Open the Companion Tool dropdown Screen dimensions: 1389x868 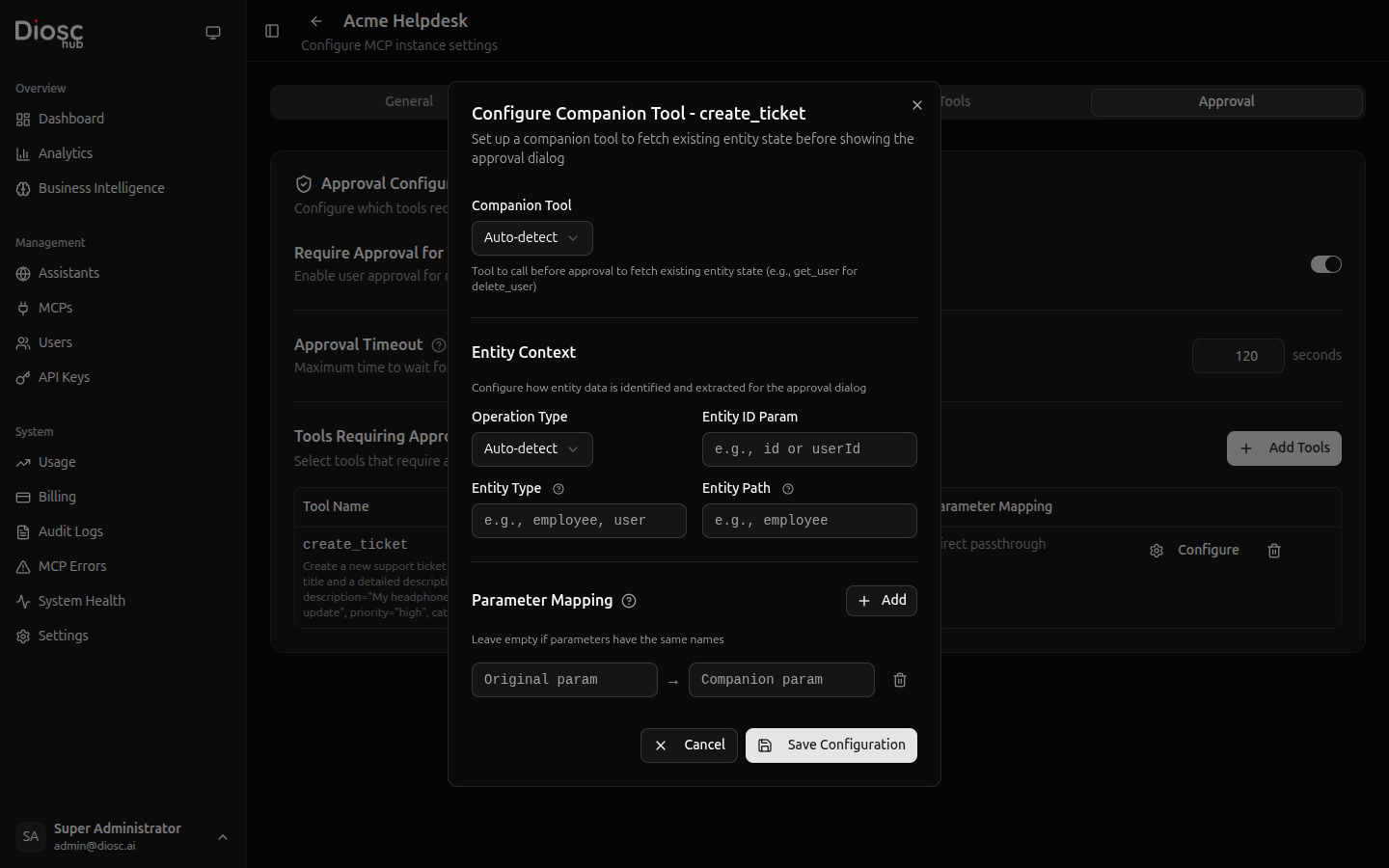click(x=531, y=238)
